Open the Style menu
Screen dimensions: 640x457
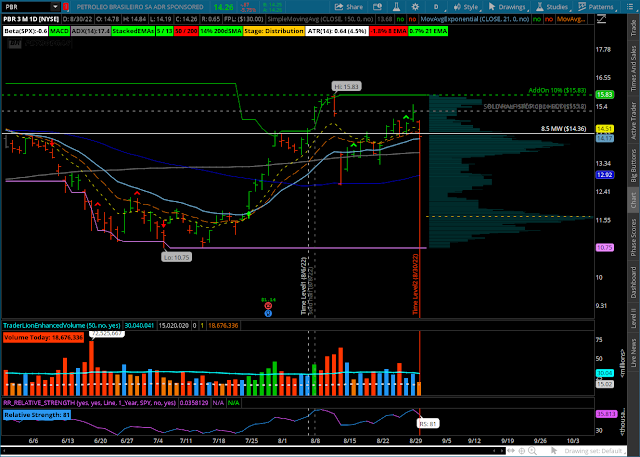coord(466,7)
